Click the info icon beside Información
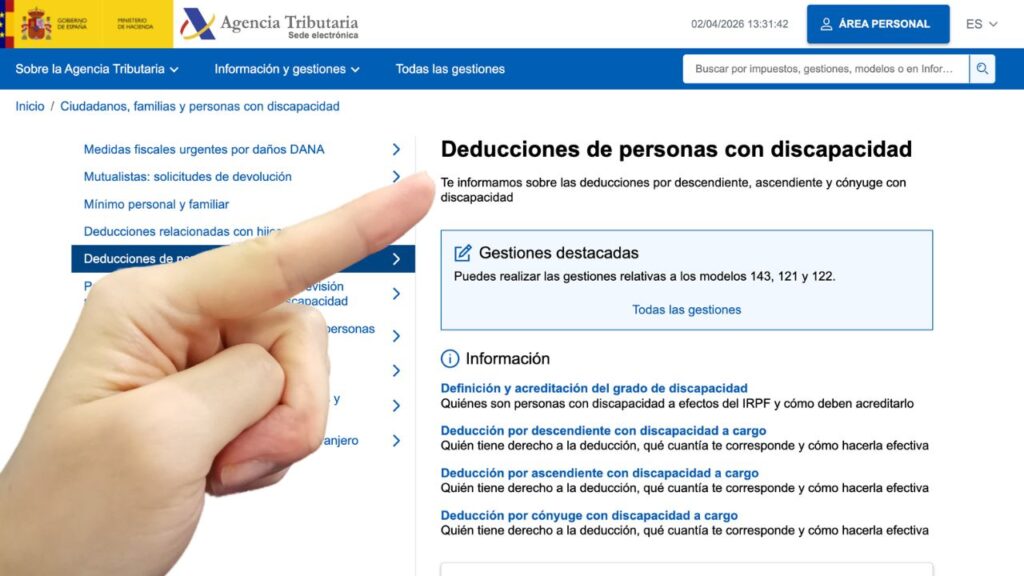Screen dimensions: 1024x576 pos(449,359)
